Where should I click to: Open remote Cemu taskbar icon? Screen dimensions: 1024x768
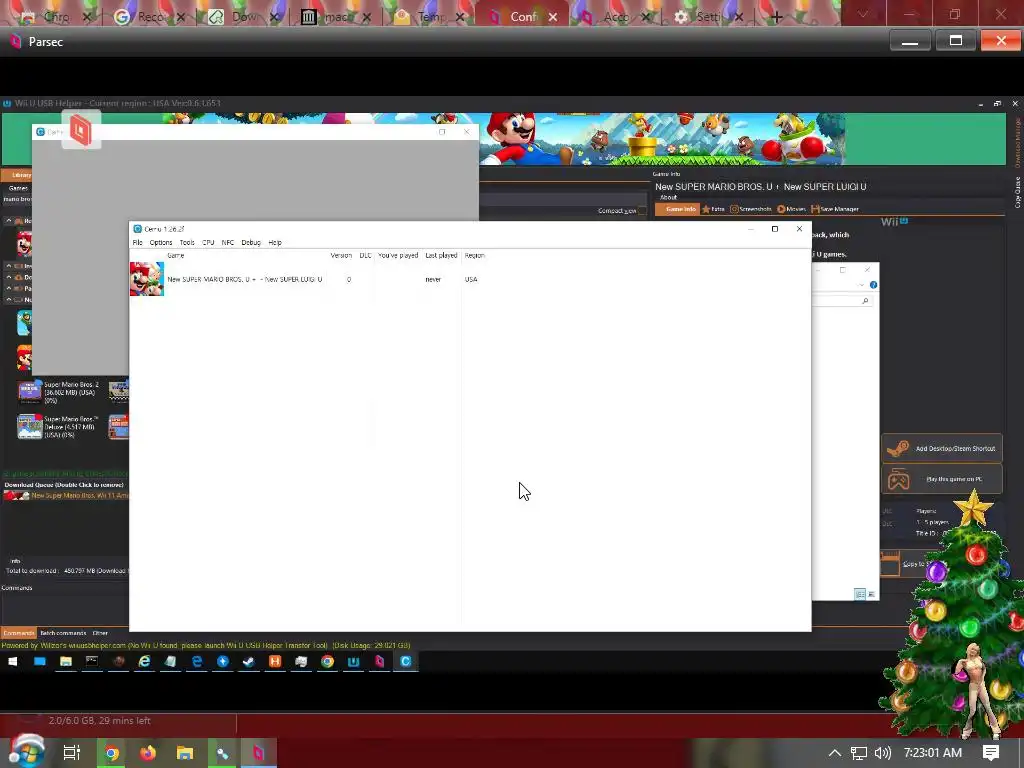[x=406, y=662]
